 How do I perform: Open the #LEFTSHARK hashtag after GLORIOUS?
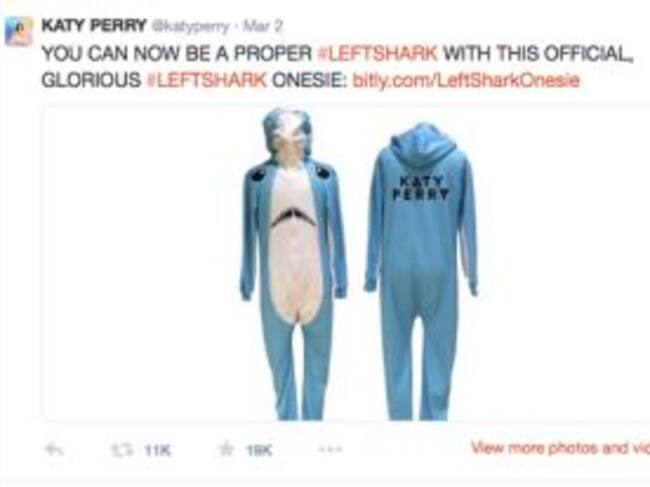pyautogui.click(x=207, y=80)
